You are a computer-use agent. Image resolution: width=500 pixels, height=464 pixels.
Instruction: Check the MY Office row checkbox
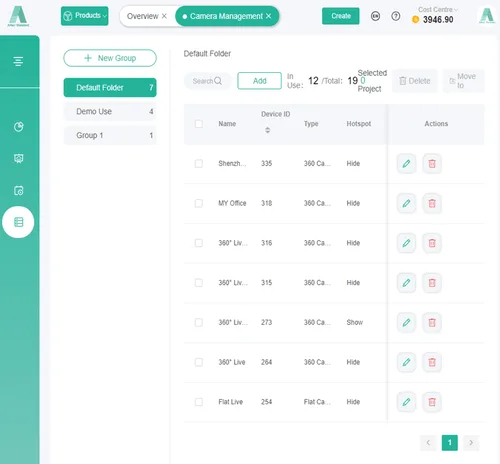(x=199, y=203)
